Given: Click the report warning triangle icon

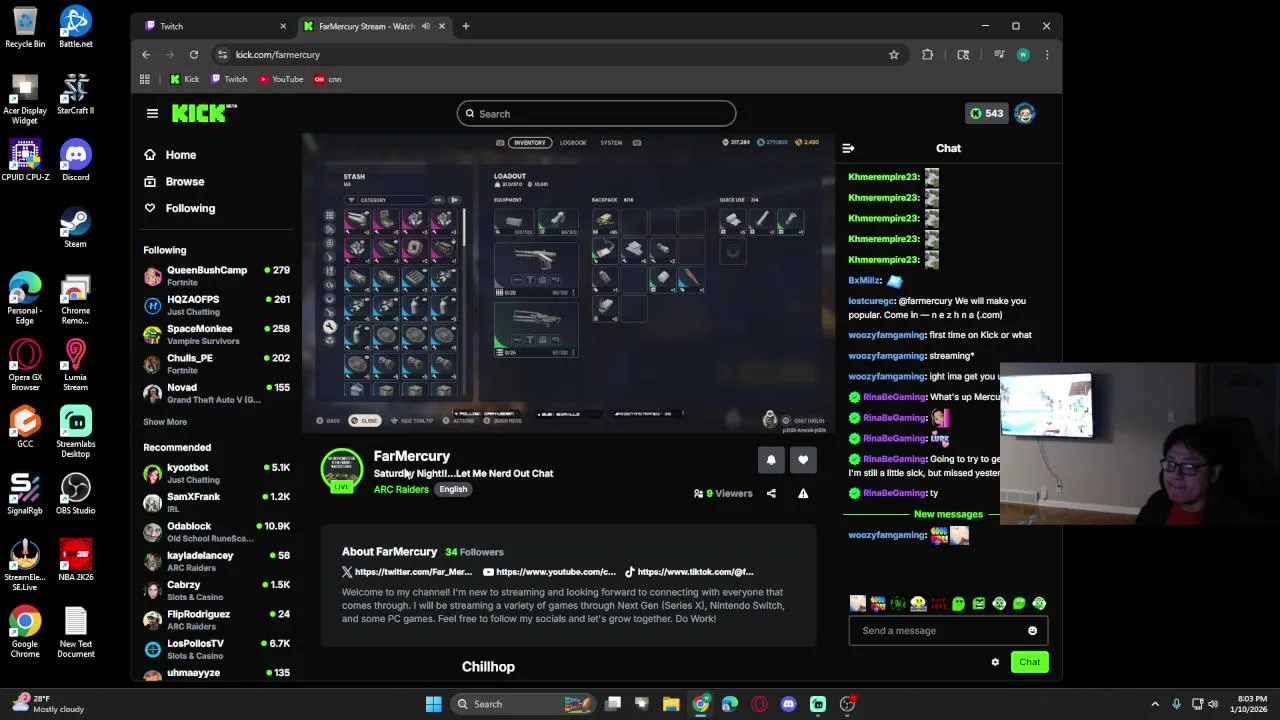Looking at the screenshot, I should click(803, 493).
